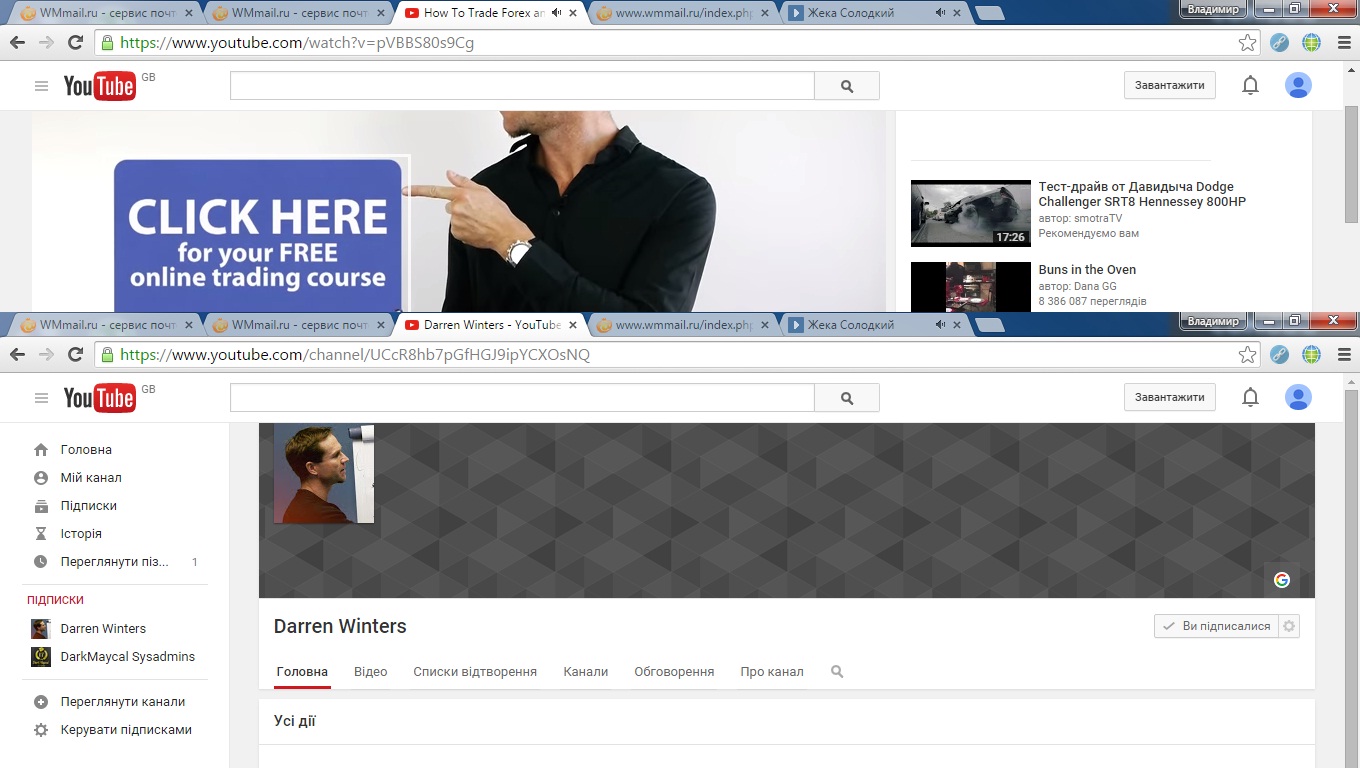Click Завантажити upload button in the channel window
The height and width of the screenshot is (768, 1360).
tap(1170, 398)
